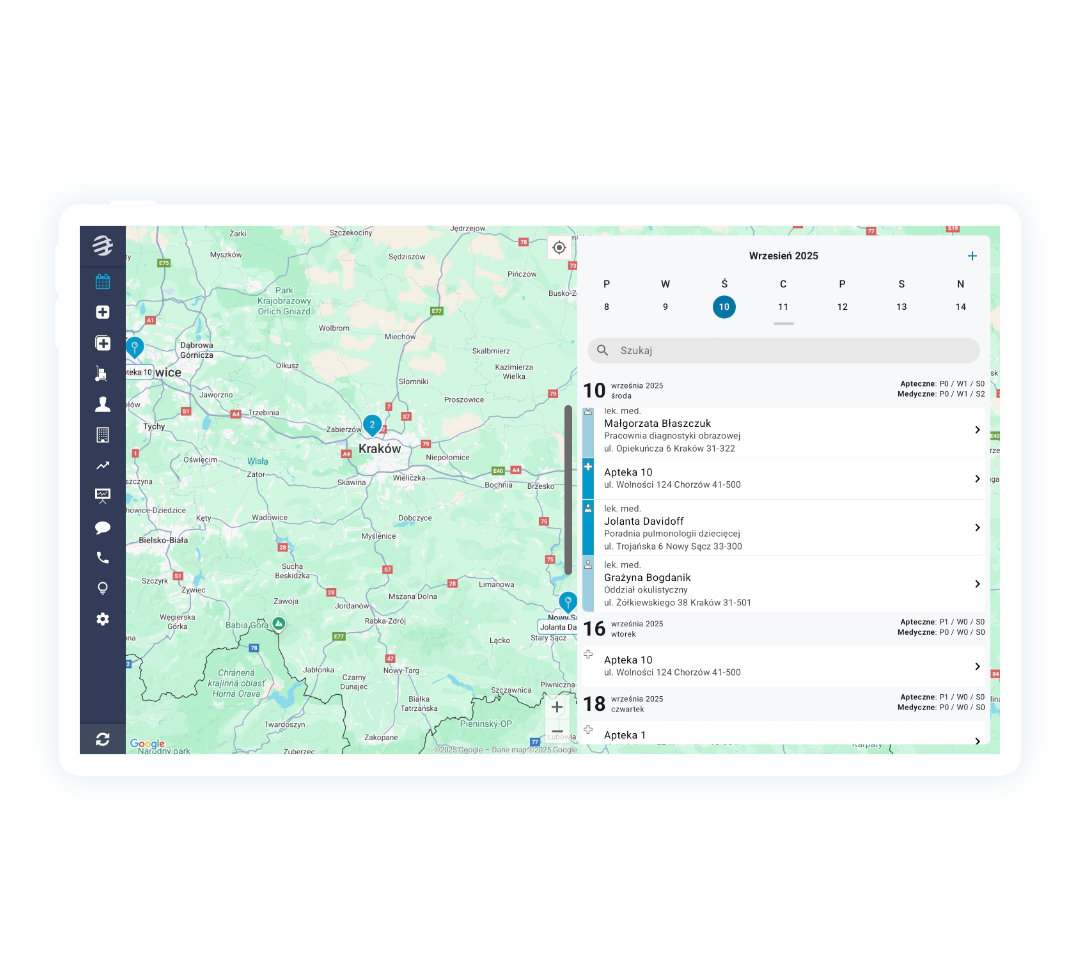Select day 14 in the week strip
Image resolution: width=1080 pixels, height=980 pixels.
(960, 307)
